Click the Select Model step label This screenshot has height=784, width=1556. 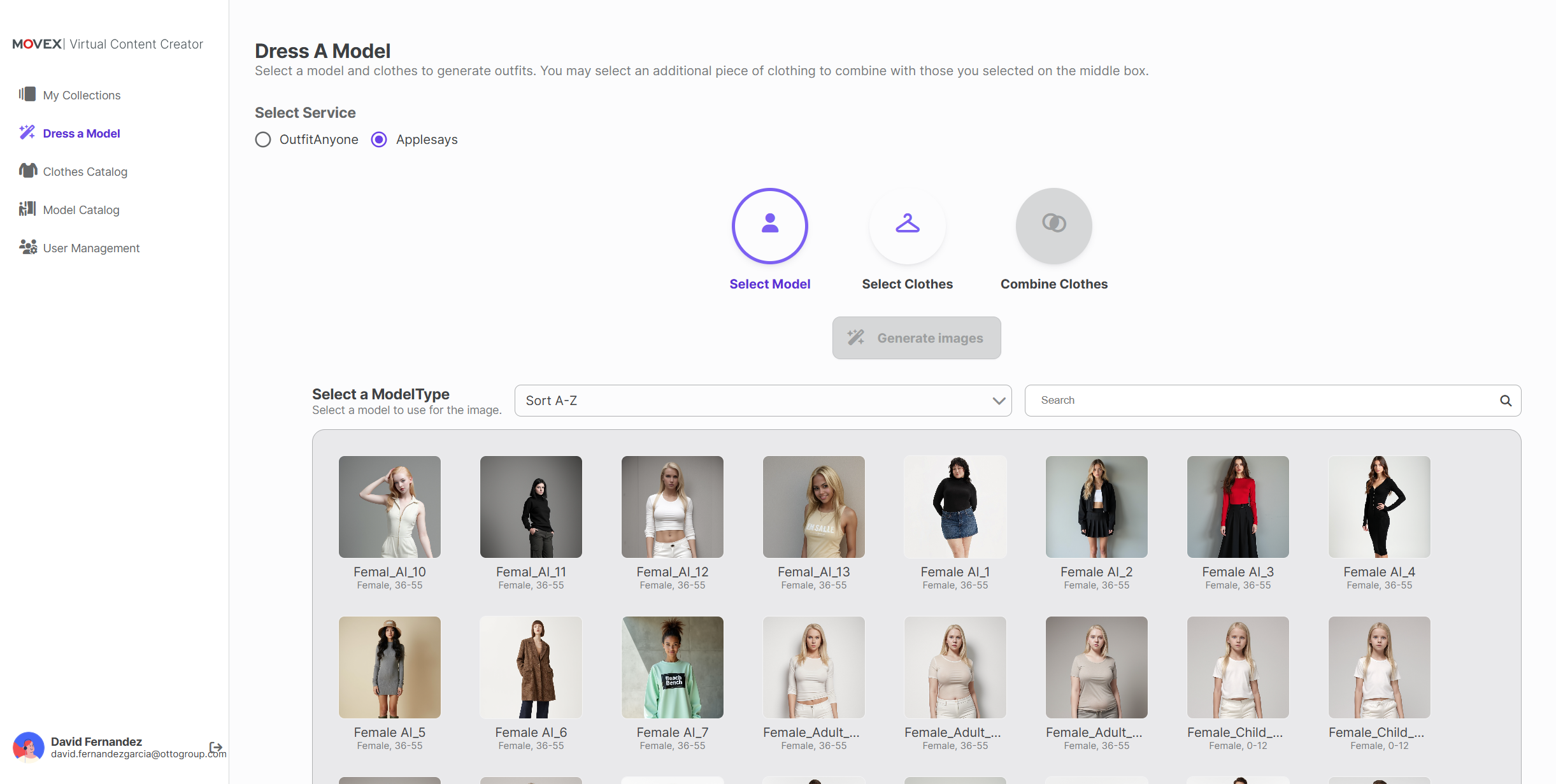(770, 284)
